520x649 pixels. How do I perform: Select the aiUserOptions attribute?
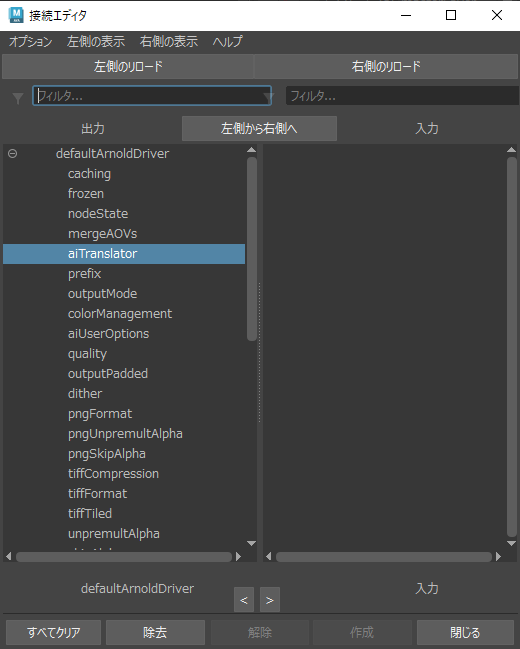click(124, 334)
